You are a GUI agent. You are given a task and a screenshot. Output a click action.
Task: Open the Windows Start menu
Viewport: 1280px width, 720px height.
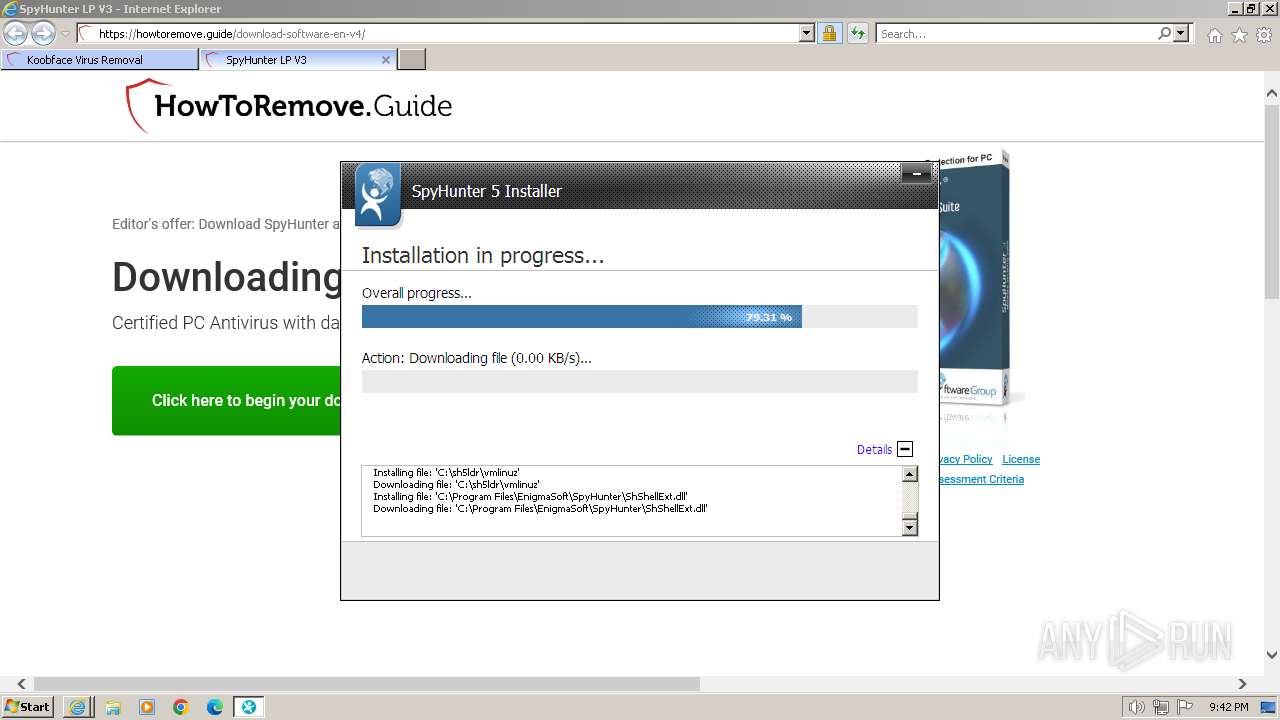tap(28, 707)
